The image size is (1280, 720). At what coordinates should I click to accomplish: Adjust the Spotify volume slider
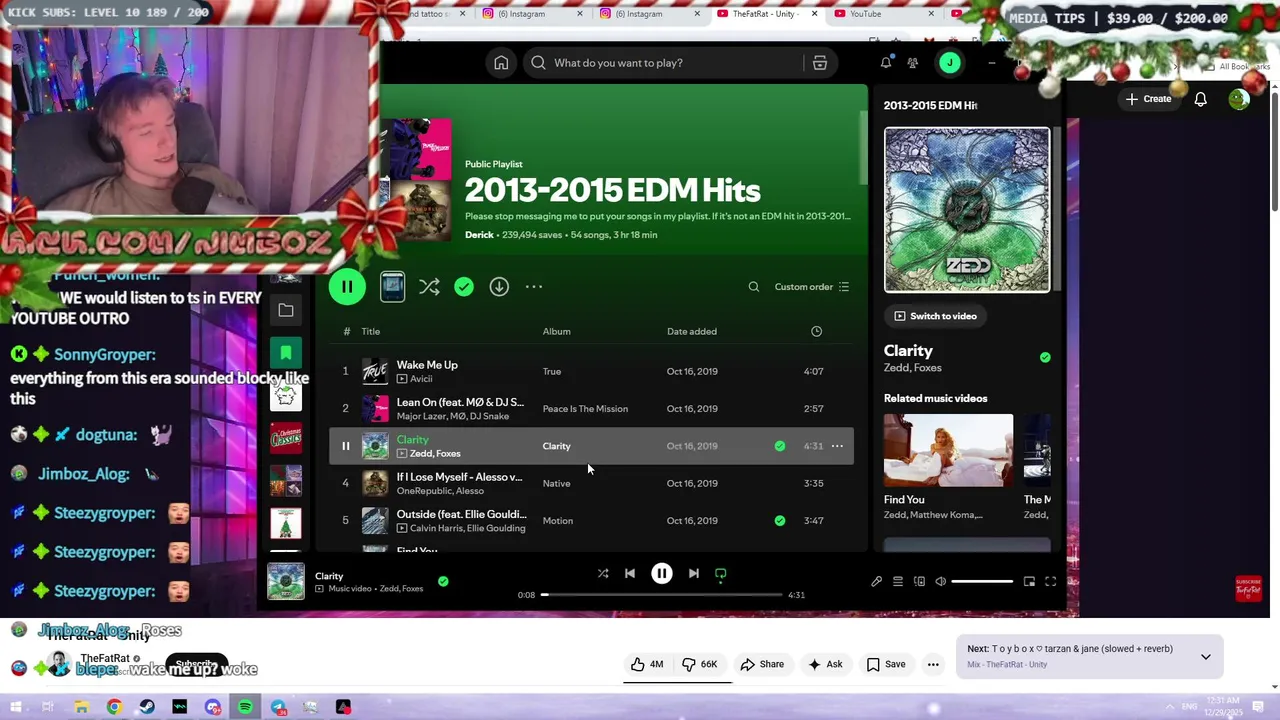point(982,582)
